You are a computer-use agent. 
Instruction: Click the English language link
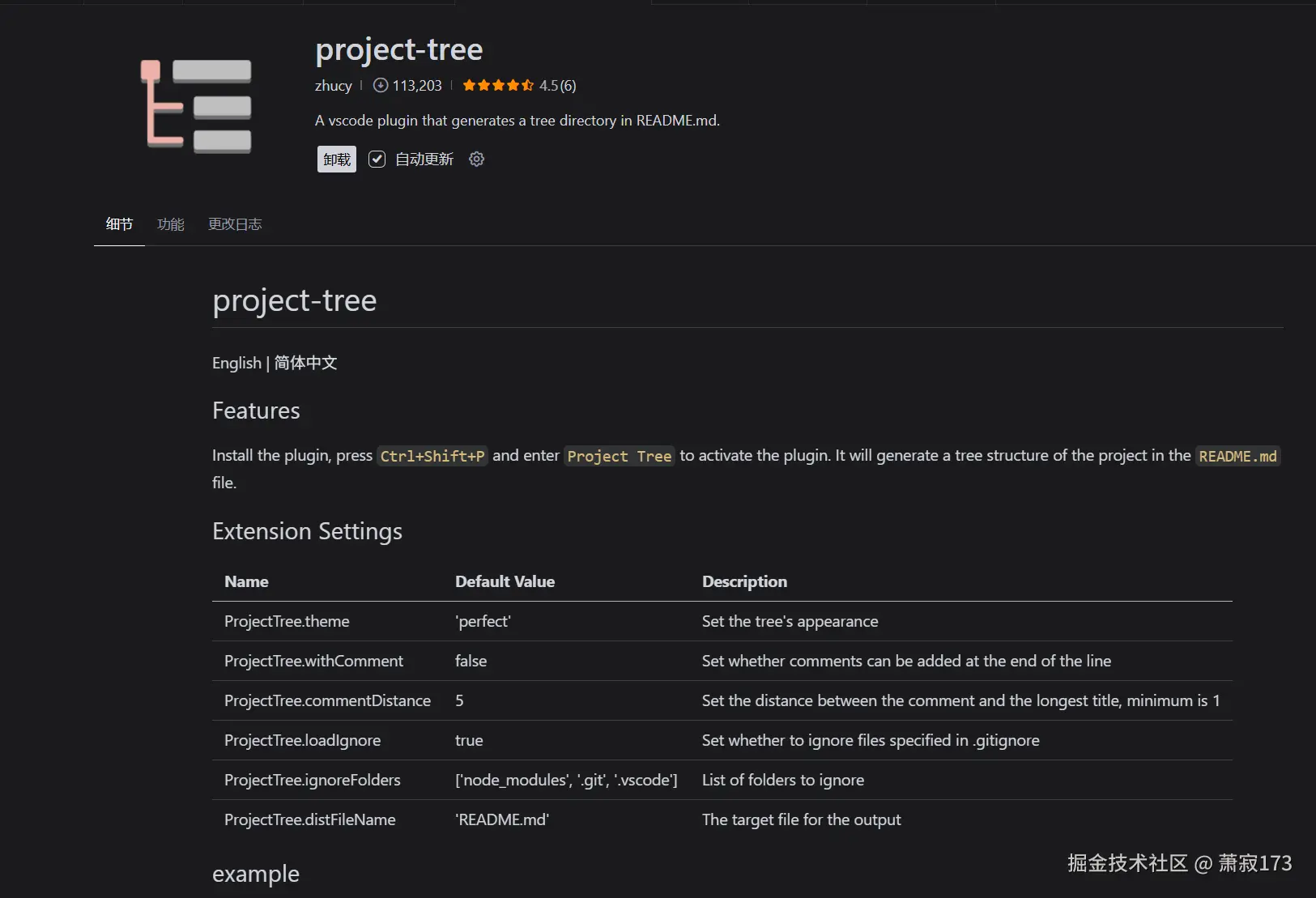click(x=236, y=363)
